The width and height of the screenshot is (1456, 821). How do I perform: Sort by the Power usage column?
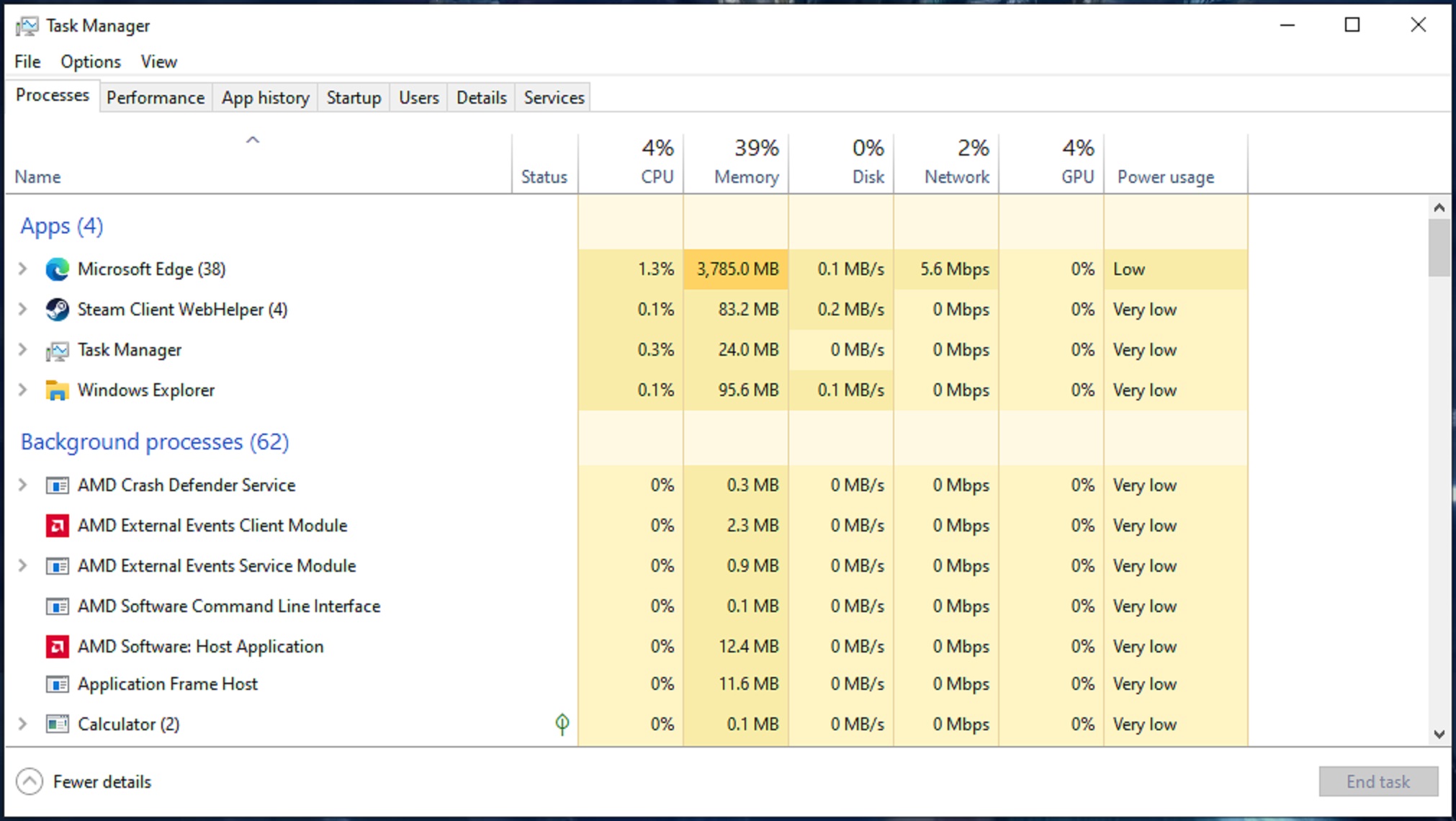click(1176, 164)
